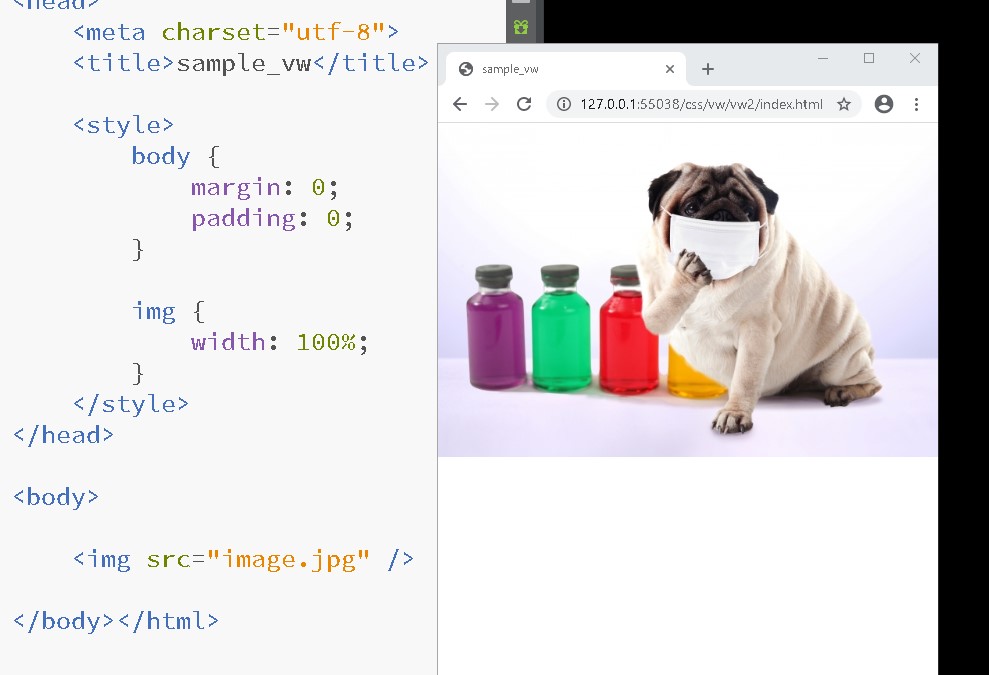This screenshot has width=989, height=675.
Task: Bookmark this page with the star icon
Action: (843, 104)
